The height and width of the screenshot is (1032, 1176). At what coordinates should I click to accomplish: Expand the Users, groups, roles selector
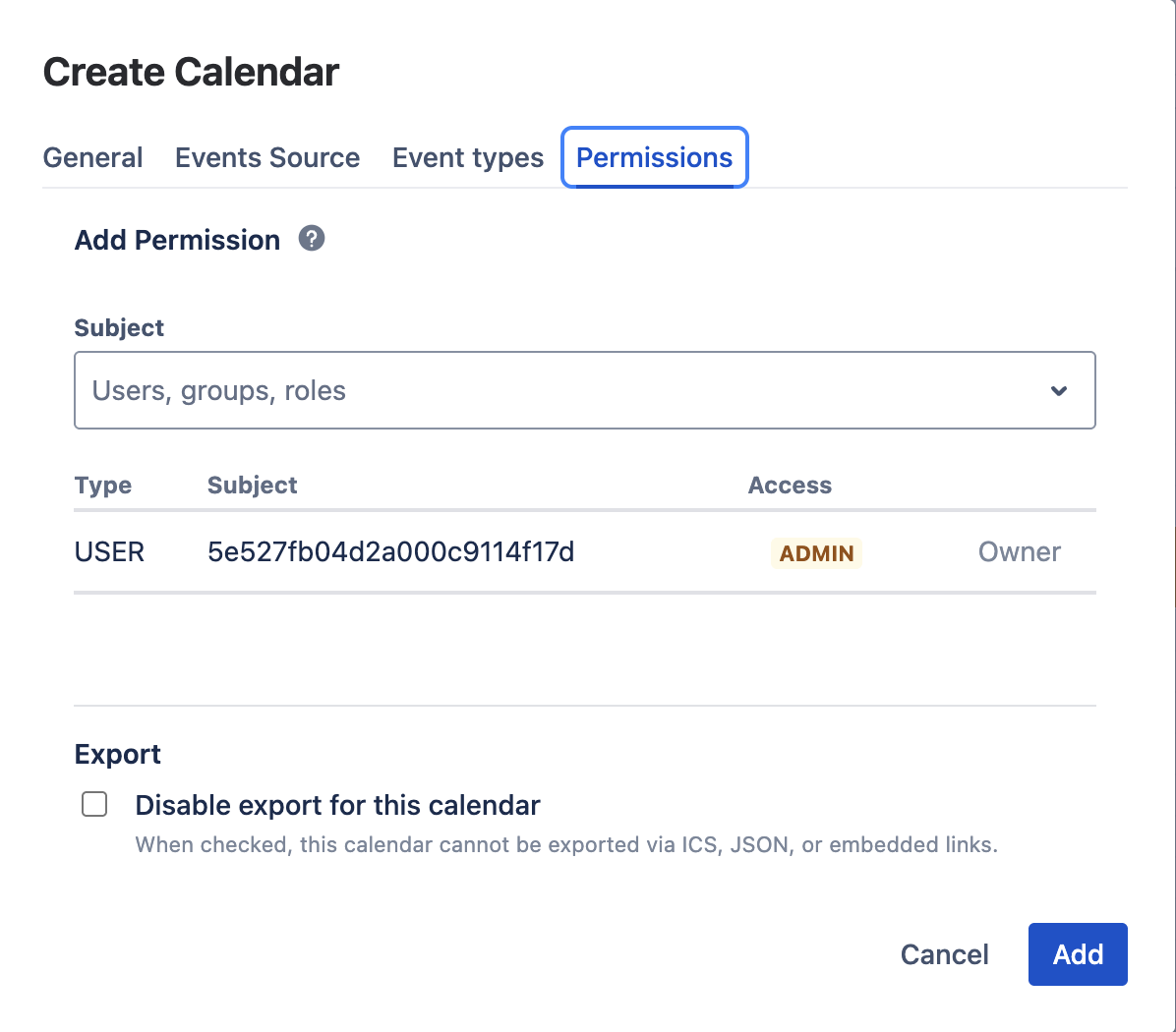(584, 390)
